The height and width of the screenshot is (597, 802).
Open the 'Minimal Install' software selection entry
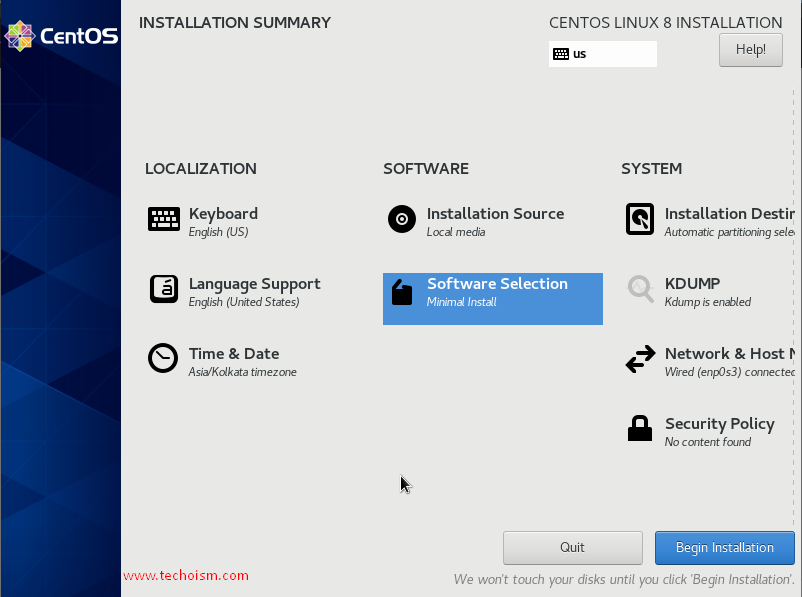461,302
